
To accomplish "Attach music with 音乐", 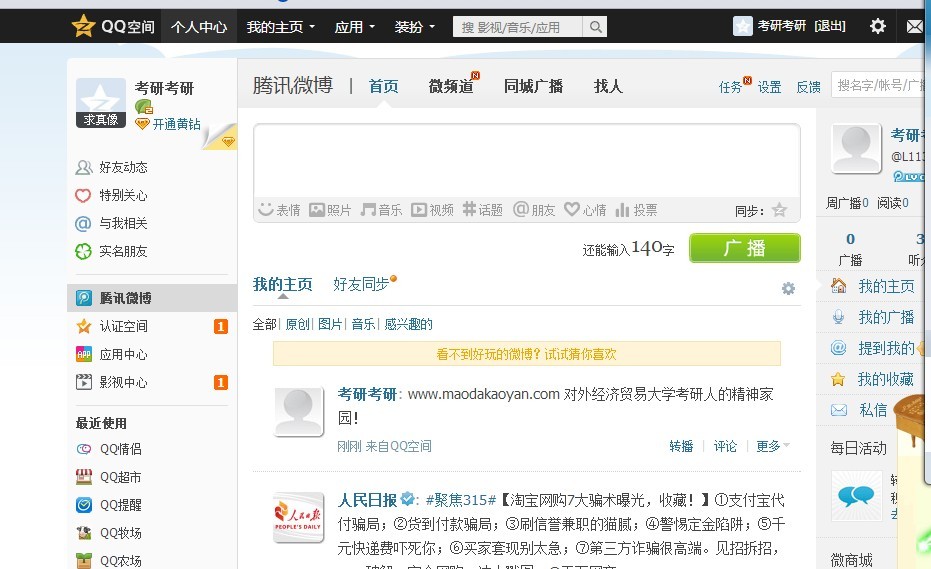I will tap(381, 210).
